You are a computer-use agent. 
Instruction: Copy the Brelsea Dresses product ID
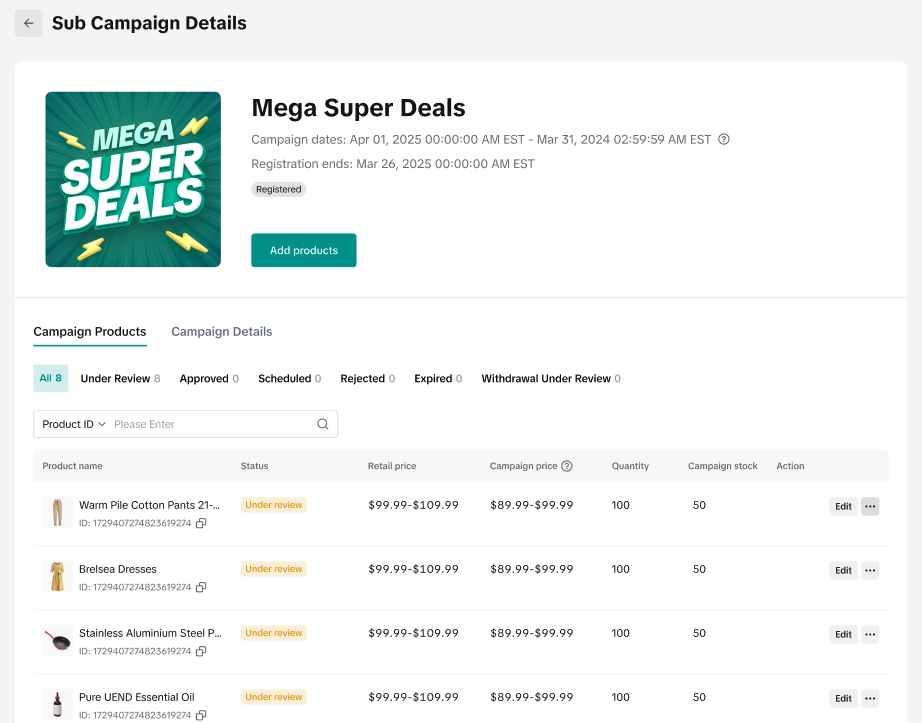[x=201, y=587]
